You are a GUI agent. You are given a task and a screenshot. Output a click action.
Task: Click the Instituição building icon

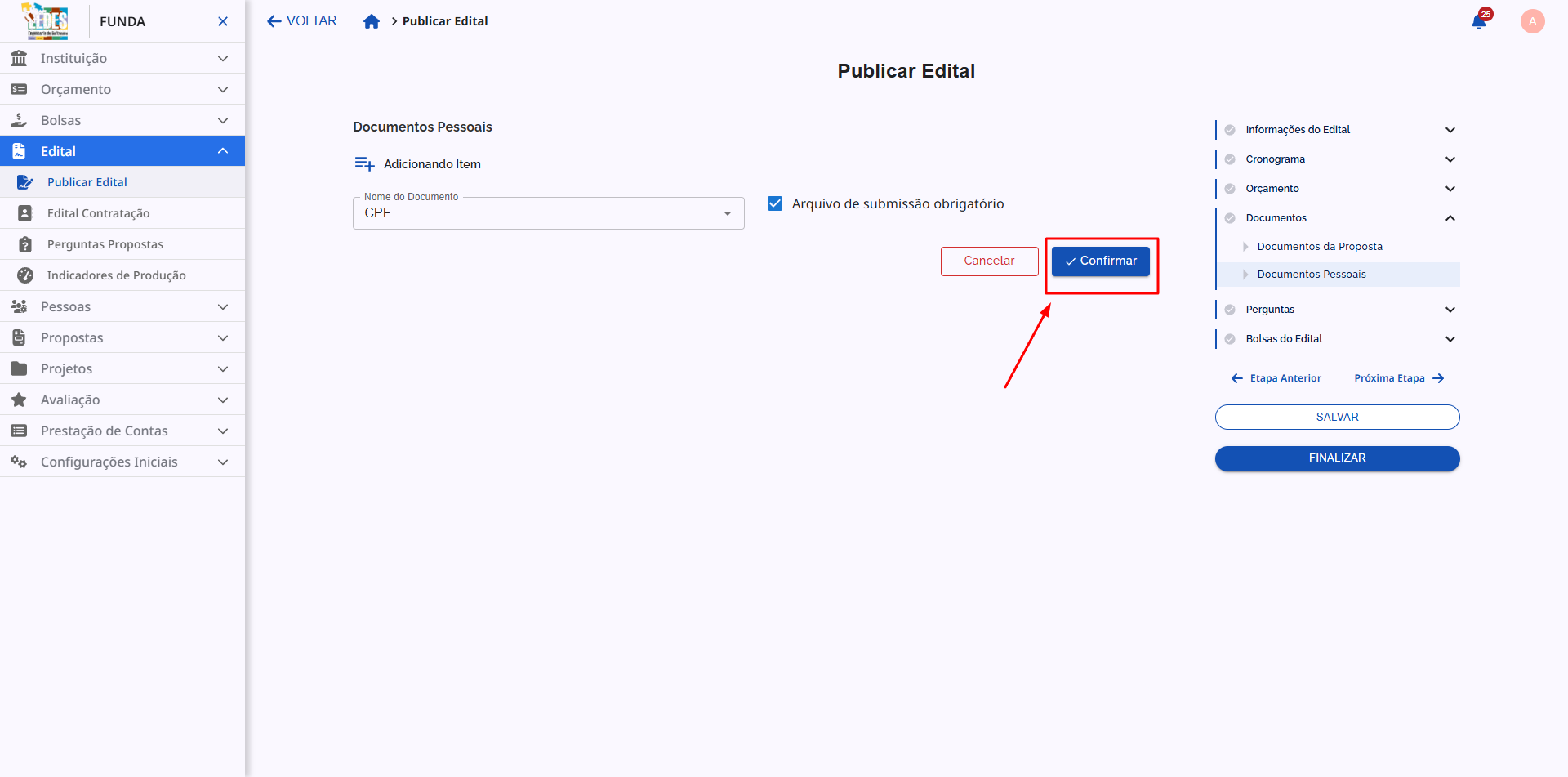(19, 58)
